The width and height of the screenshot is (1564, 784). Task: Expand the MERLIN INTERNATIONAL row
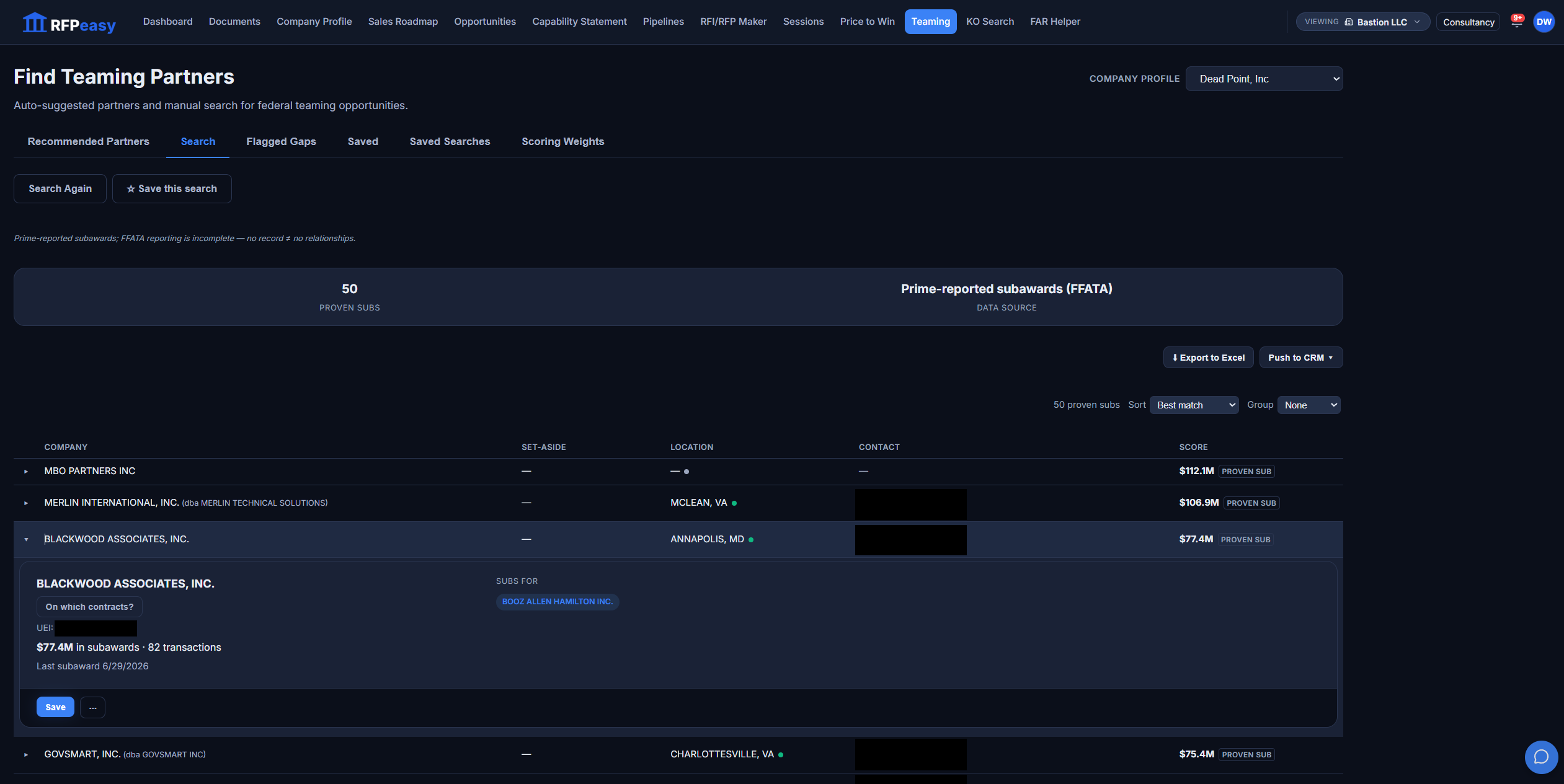[26, 503]
